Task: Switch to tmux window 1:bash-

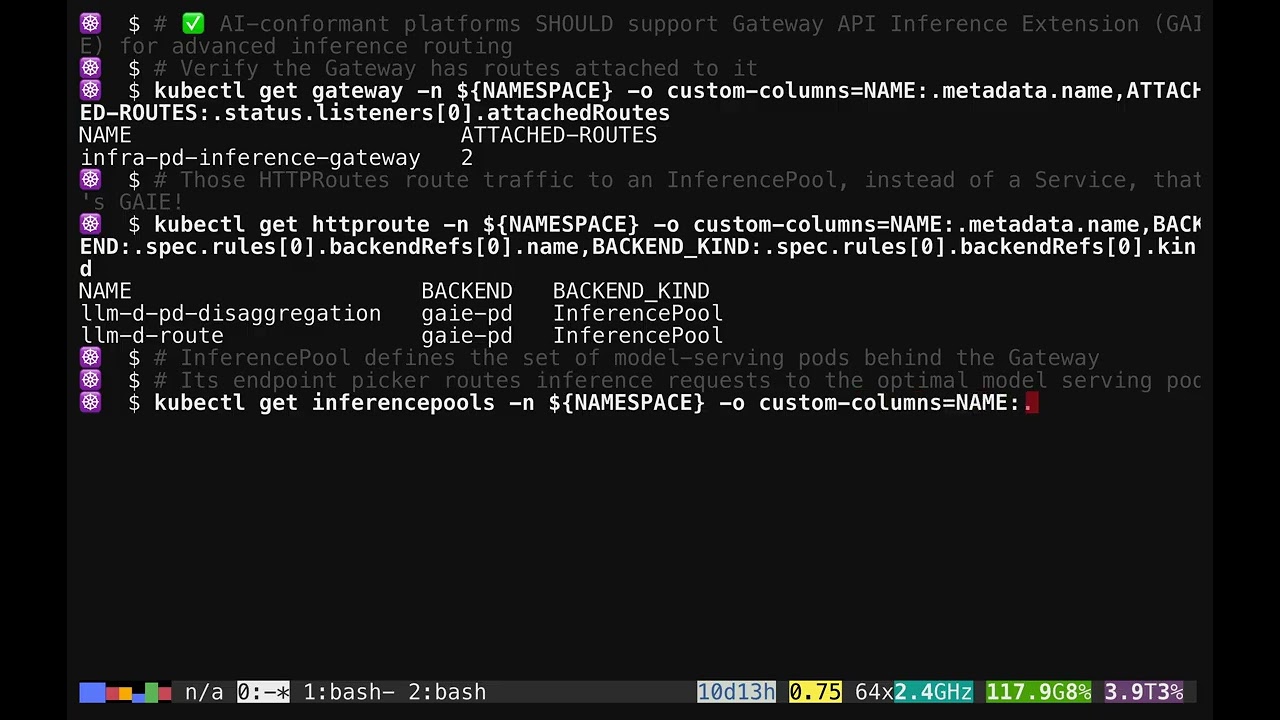Action: tap(349, 692)
